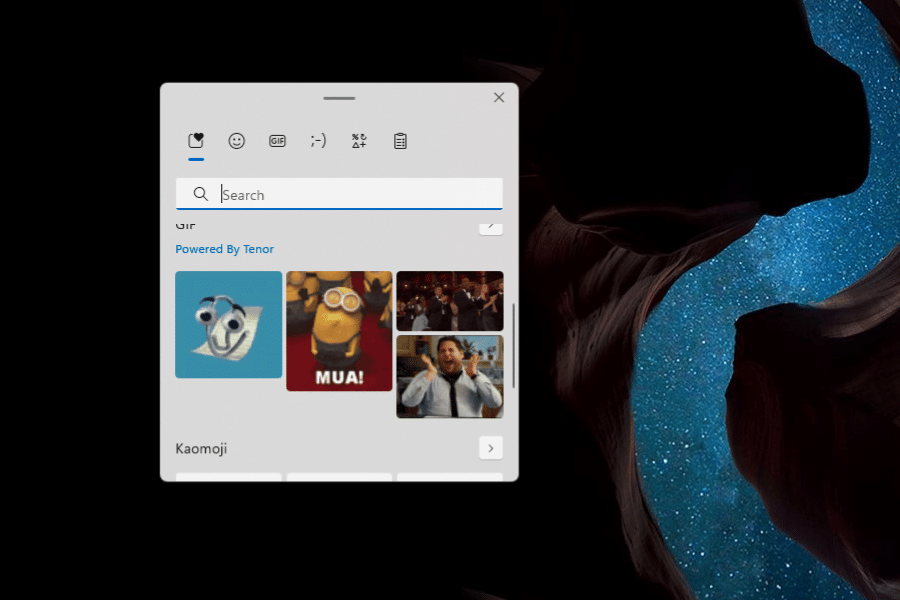The height and width of the screenshot is (600, 900).
Task: Open the Powered By Tenor link
Action: 225,248
